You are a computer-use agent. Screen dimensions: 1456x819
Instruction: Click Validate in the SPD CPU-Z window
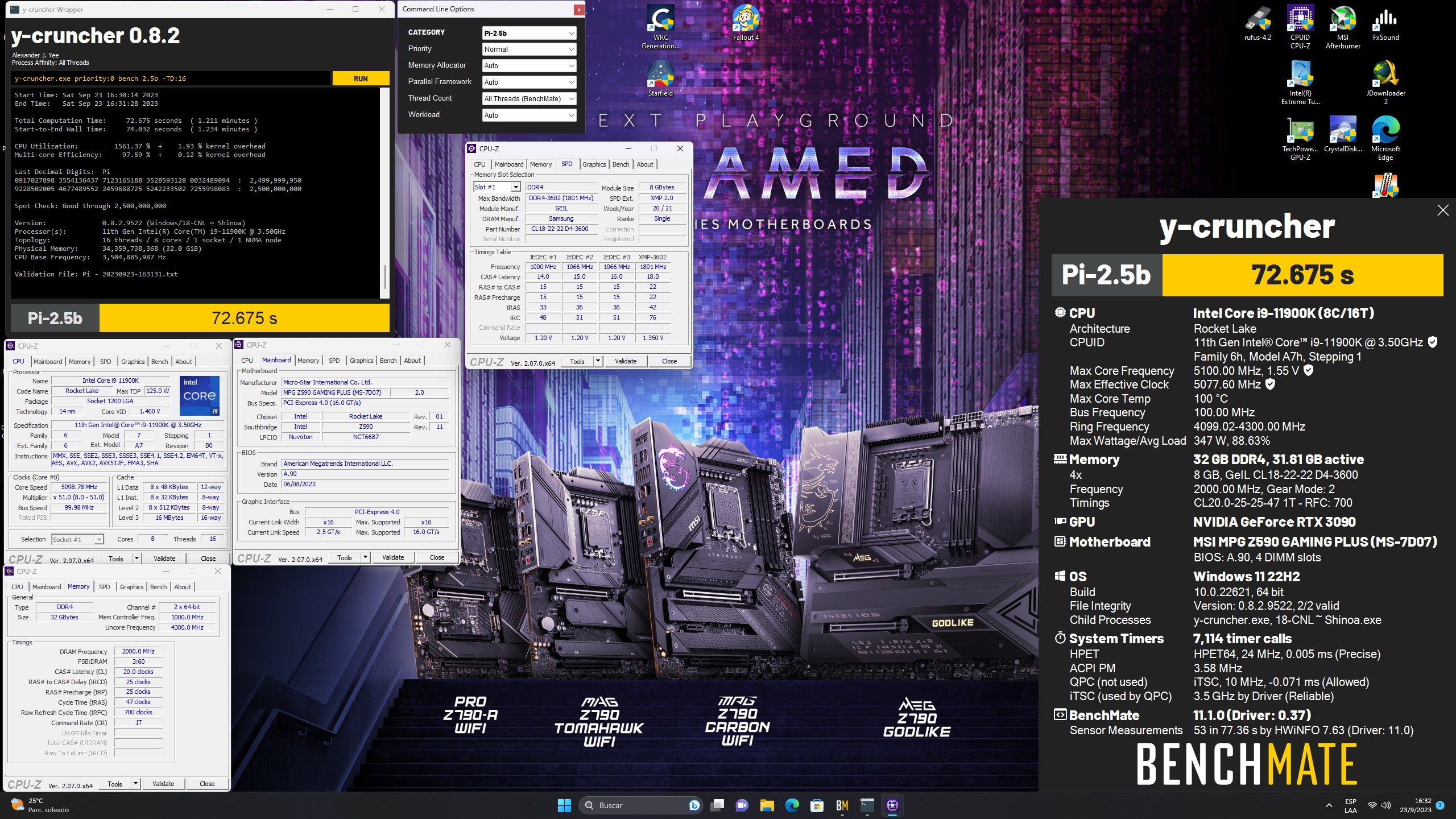[626, 361]
